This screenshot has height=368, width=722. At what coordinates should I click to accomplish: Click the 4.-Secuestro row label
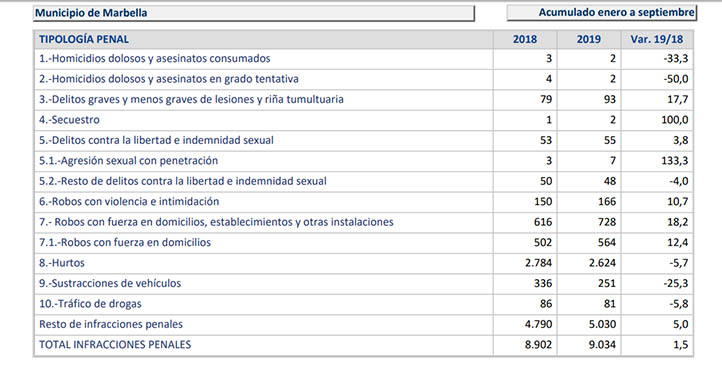coord(69,120)
